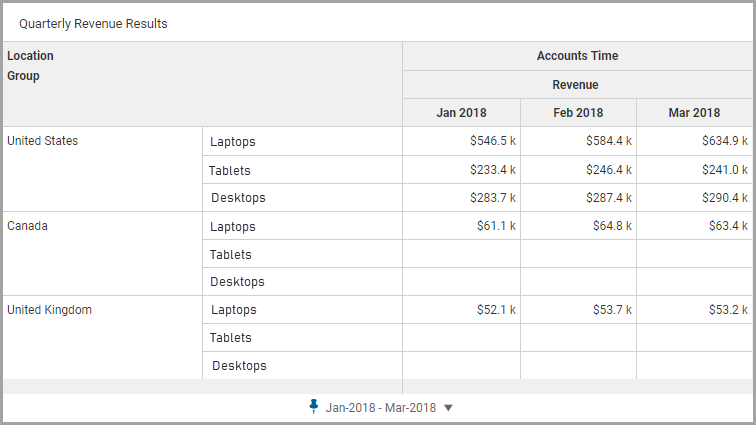Select the $546.5 k cell
756x425 pixels.
(461, 141)
